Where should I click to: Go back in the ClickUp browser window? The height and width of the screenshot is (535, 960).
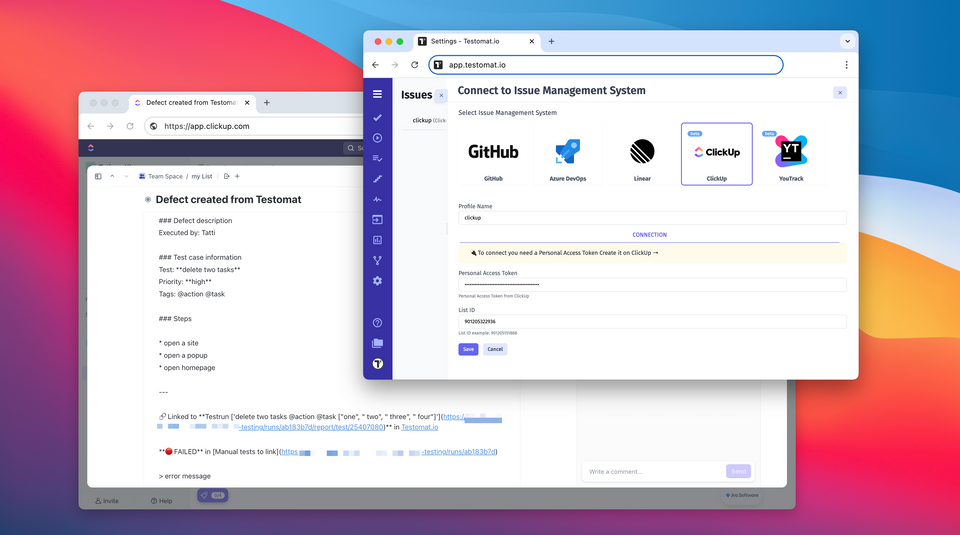(x=91, y=126)
